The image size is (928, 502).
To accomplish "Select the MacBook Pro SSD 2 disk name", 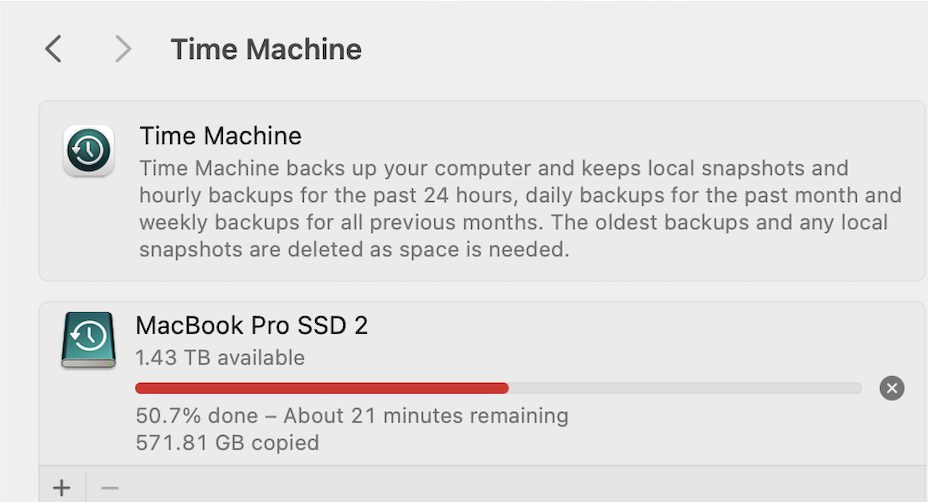I will point(252,326).
